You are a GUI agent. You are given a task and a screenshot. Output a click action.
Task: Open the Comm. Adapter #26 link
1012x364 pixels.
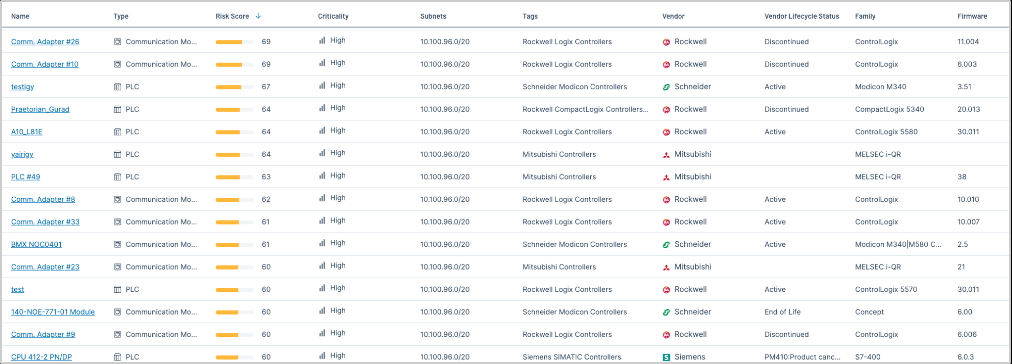45,41
